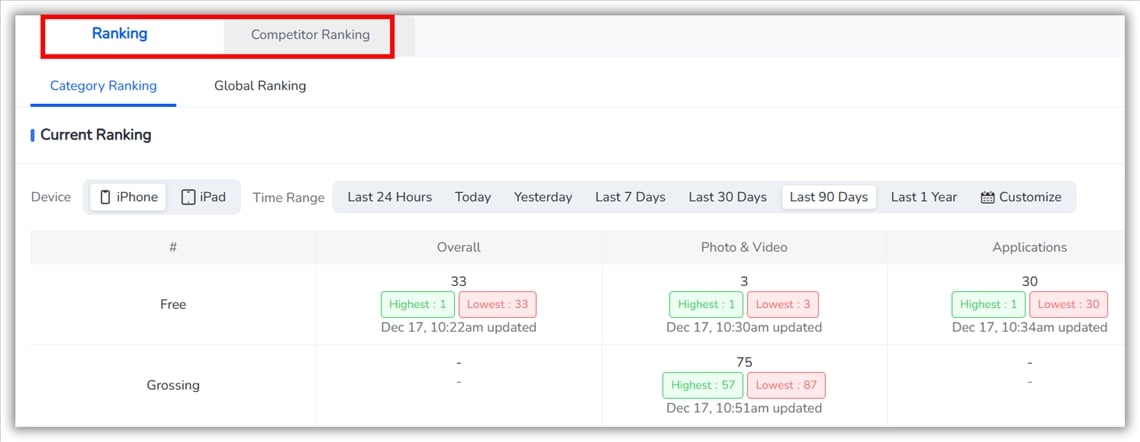Click the Photo & Video column header

tap(744, 247)
